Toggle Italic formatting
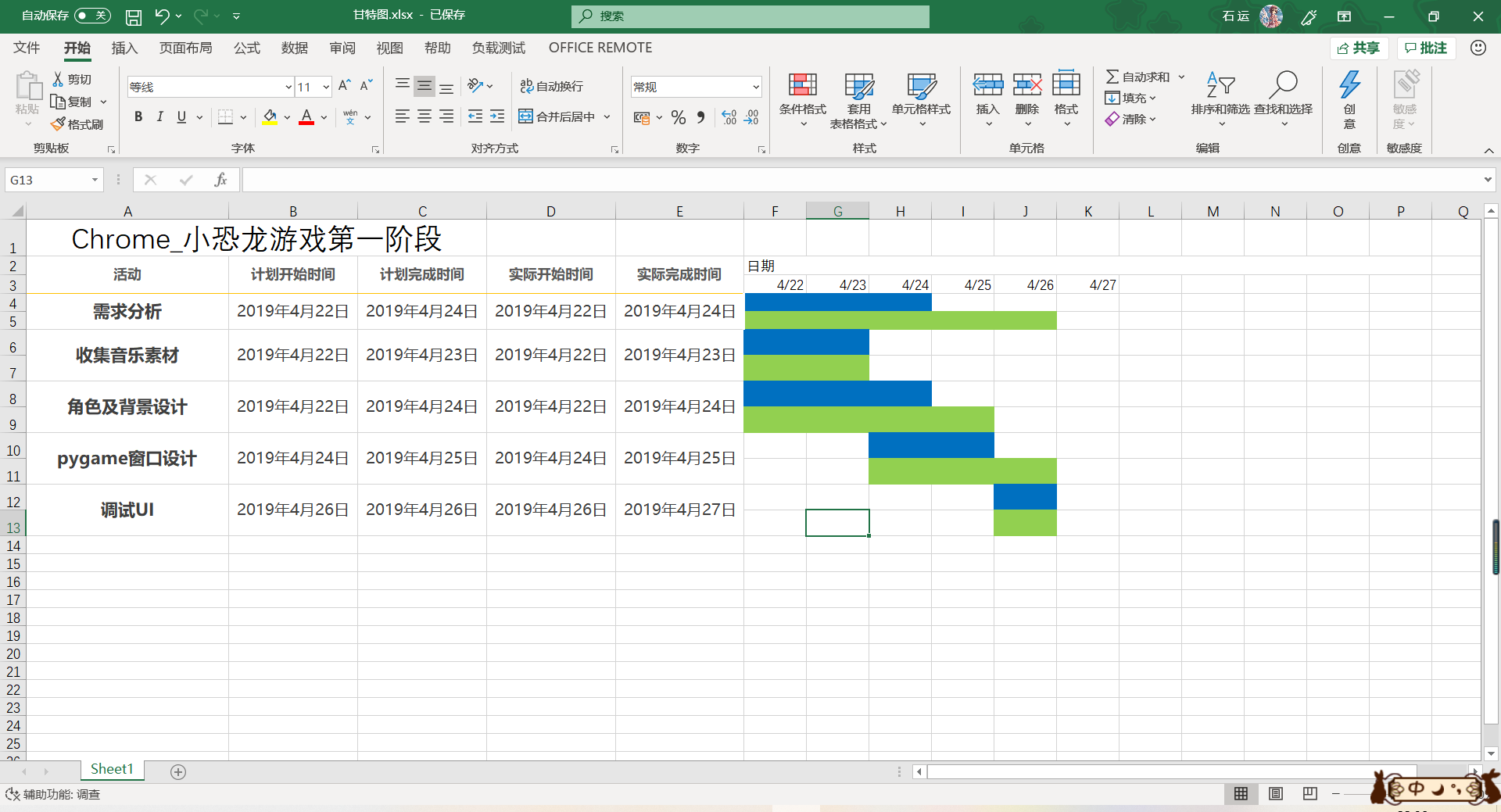This screenshot has width=1501, height=812. tap(160, 117)
